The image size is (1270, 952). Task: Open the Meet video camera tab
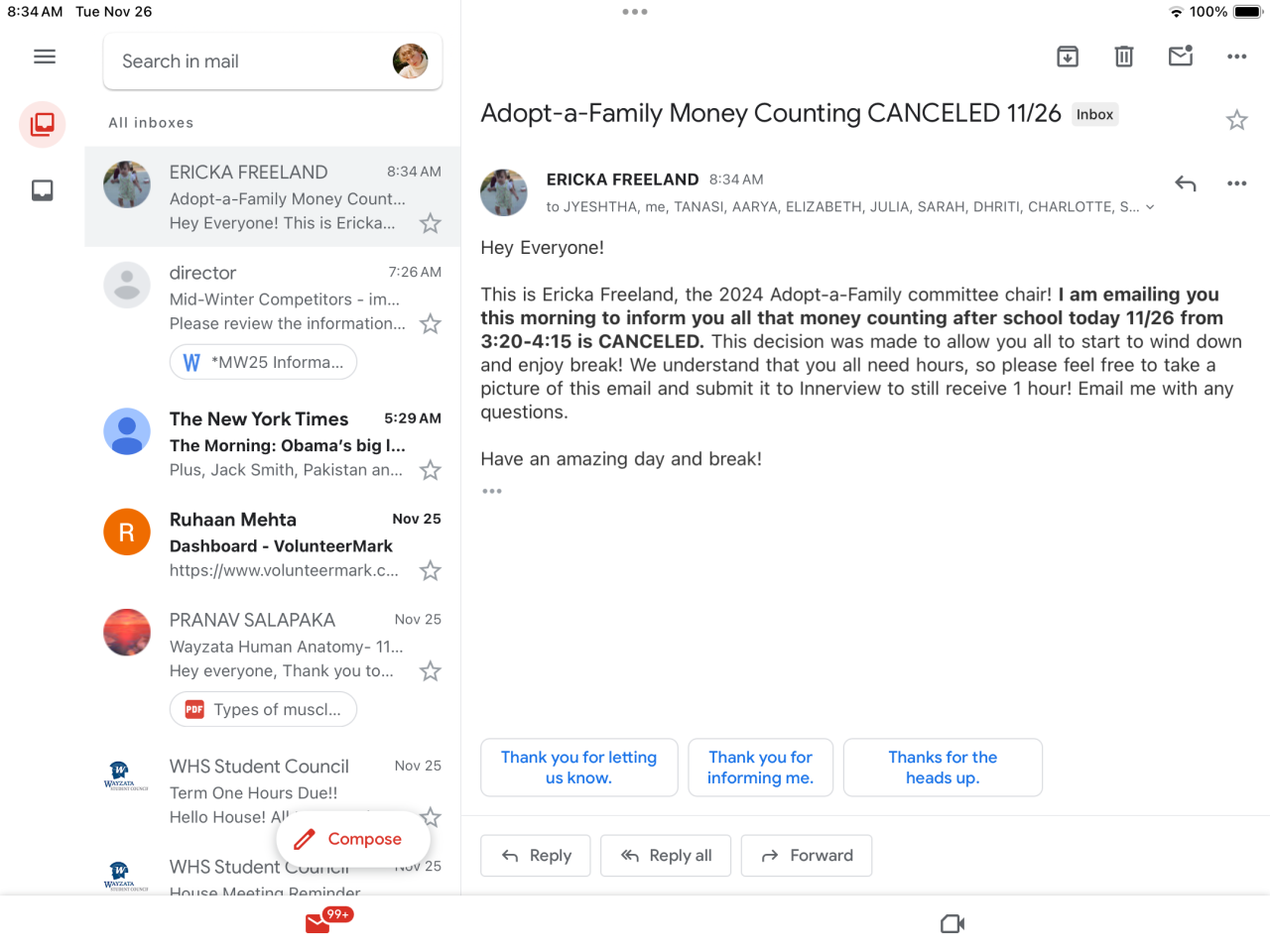tap(952, 924)
